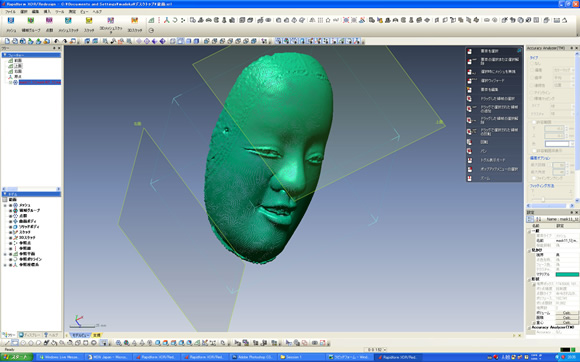Expand the 参照座標系 node in model tree
580x362 pixels.
tap(5, 265)
